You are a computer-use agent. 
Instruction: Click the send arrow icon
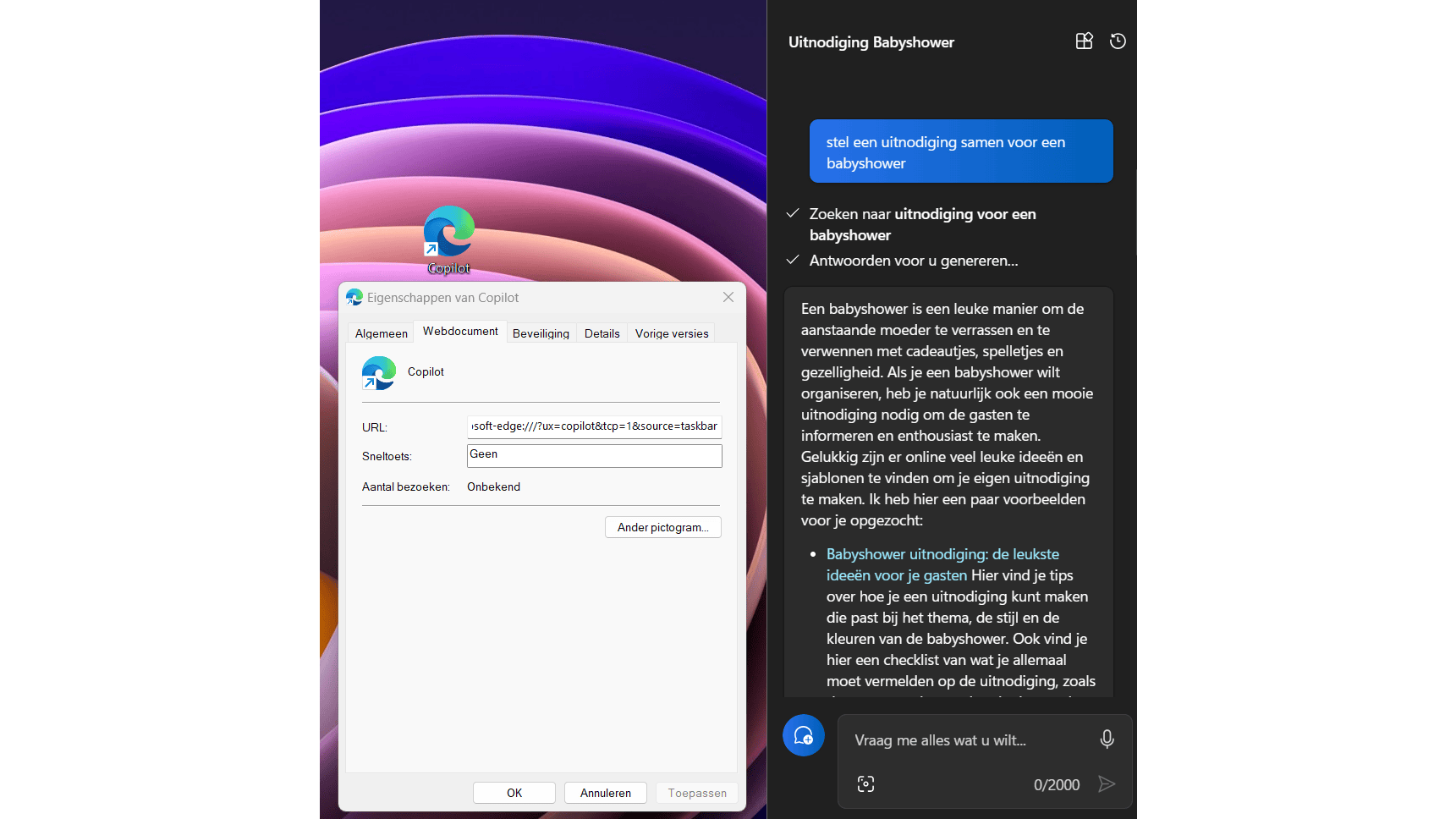pyautogui.click(x=1106, y=784)
